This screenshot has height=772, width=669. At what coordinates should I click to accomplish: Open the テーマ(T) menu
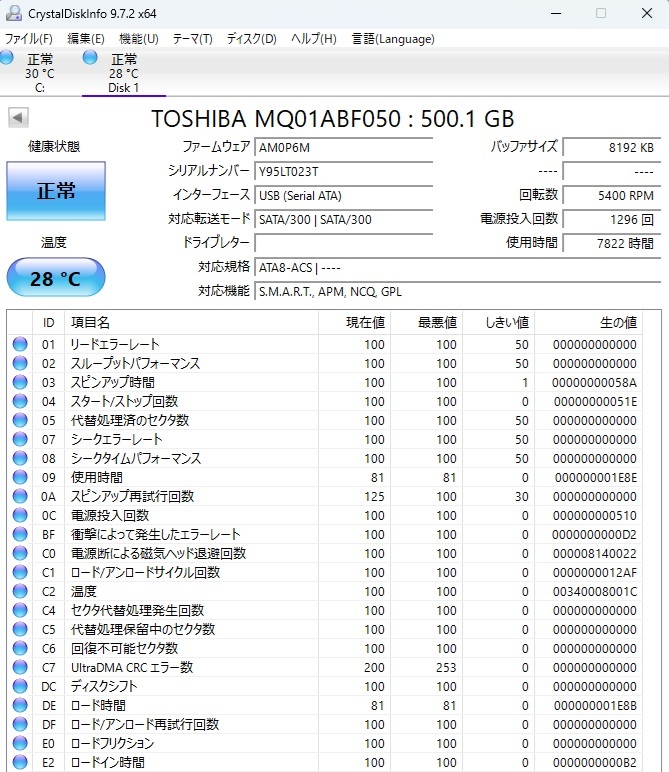(x=192, y=39)
